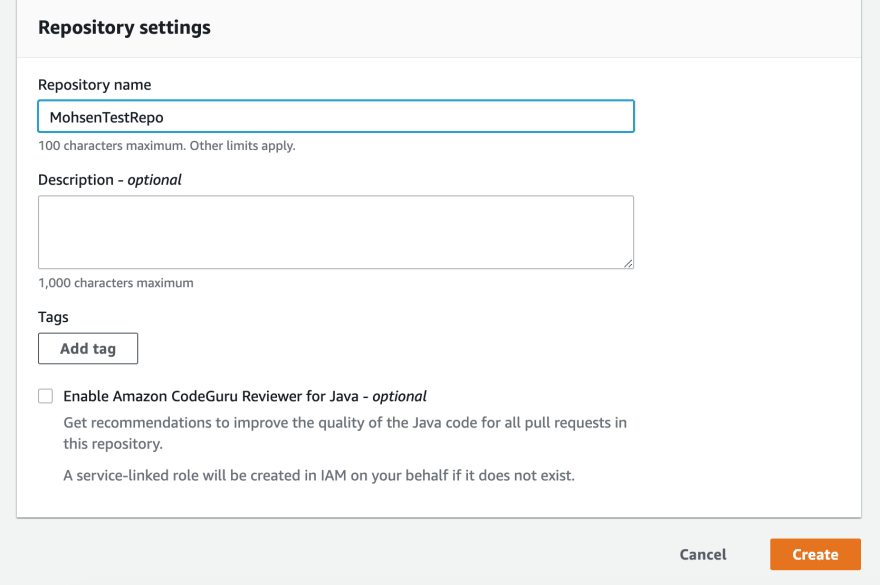Viewport: 880px width, 585px height.
Task: Click the 'Get recommendations to improve' description text
Action: click(345, 433)
